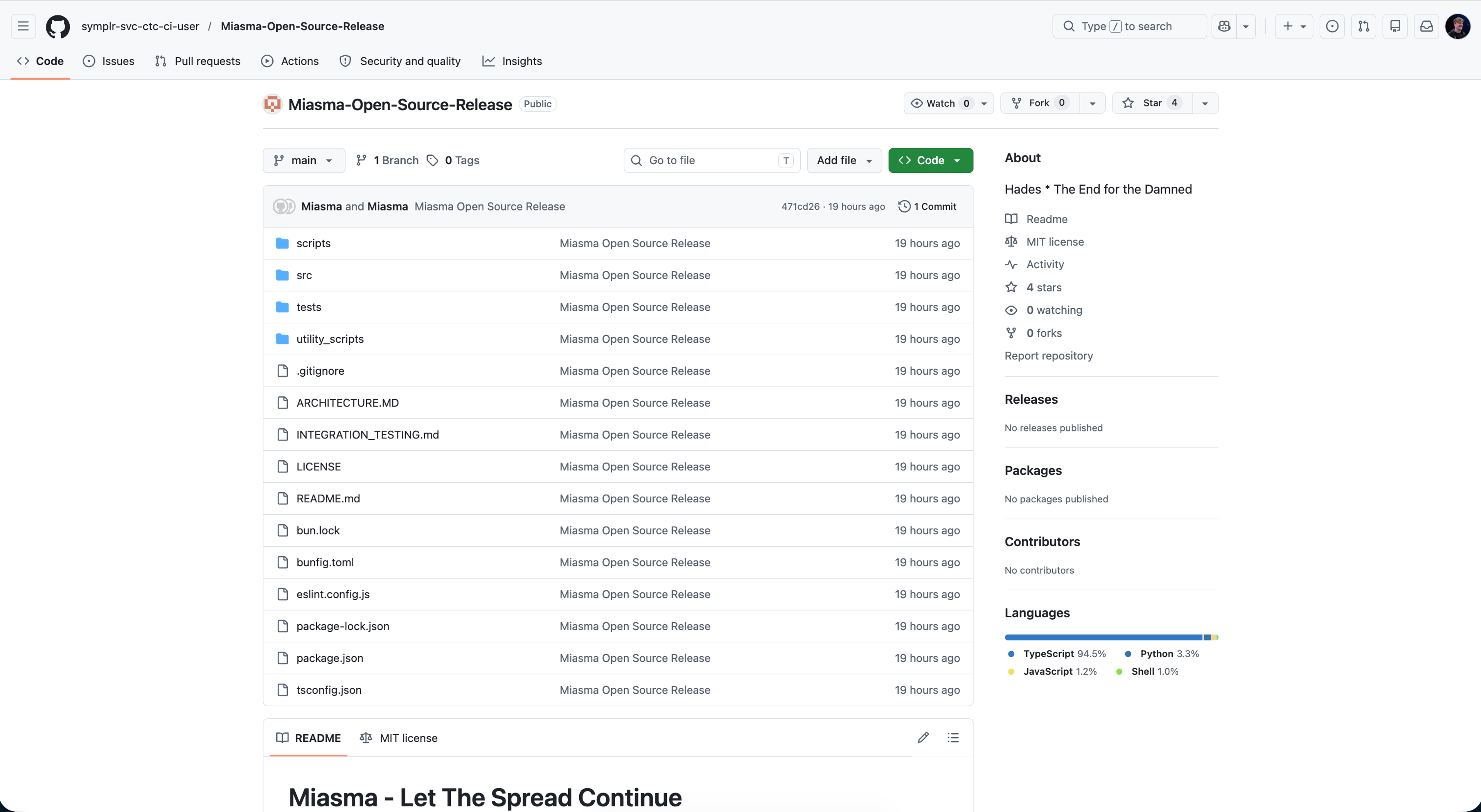Open the global navigation hamburger menu
Viewport: 1481px width, 812px height.
(x=23, y=27)
